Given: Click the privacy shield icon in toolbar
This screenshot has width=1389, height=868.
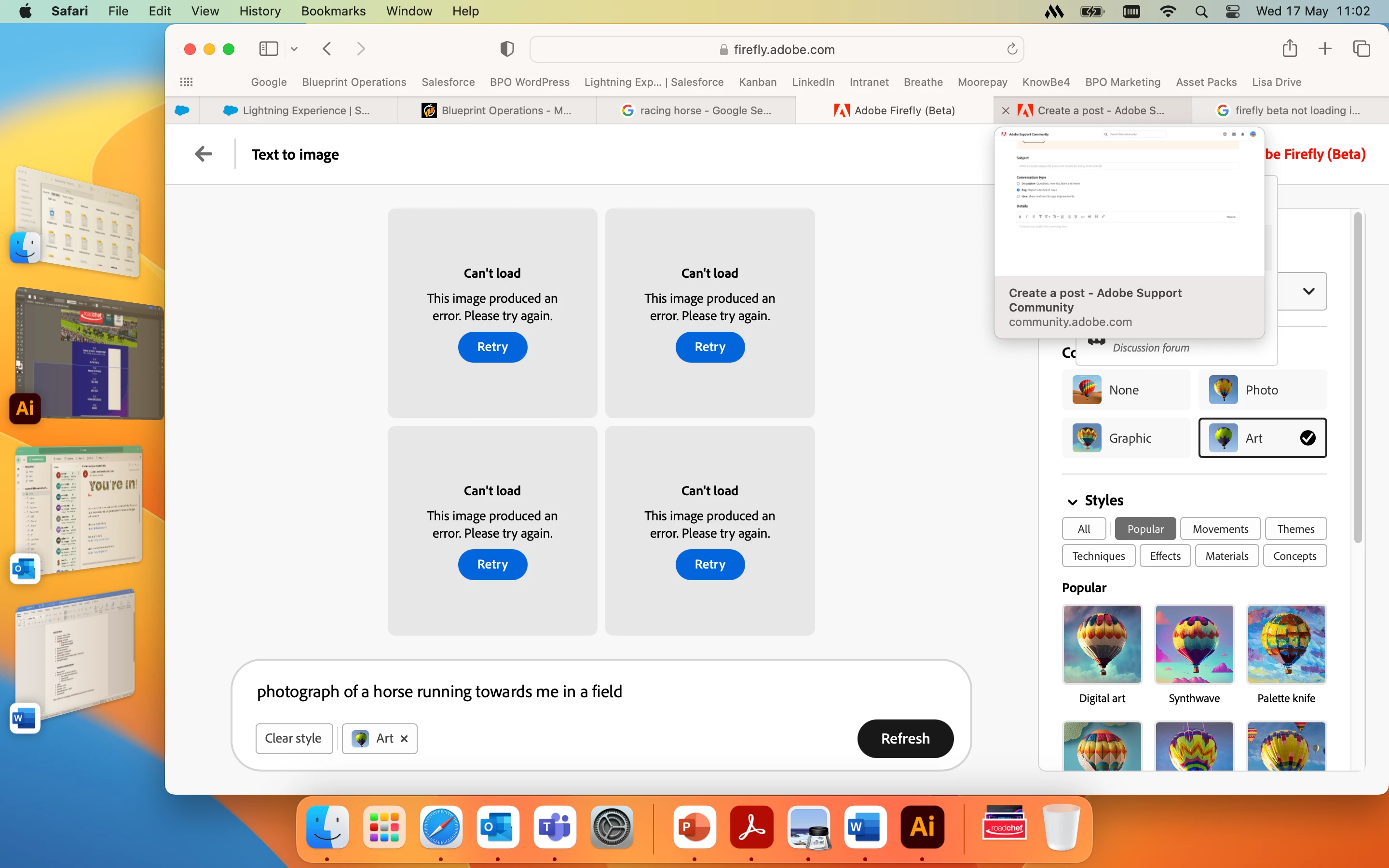Looking at the screenshot, I should click(x=506, y=49).
